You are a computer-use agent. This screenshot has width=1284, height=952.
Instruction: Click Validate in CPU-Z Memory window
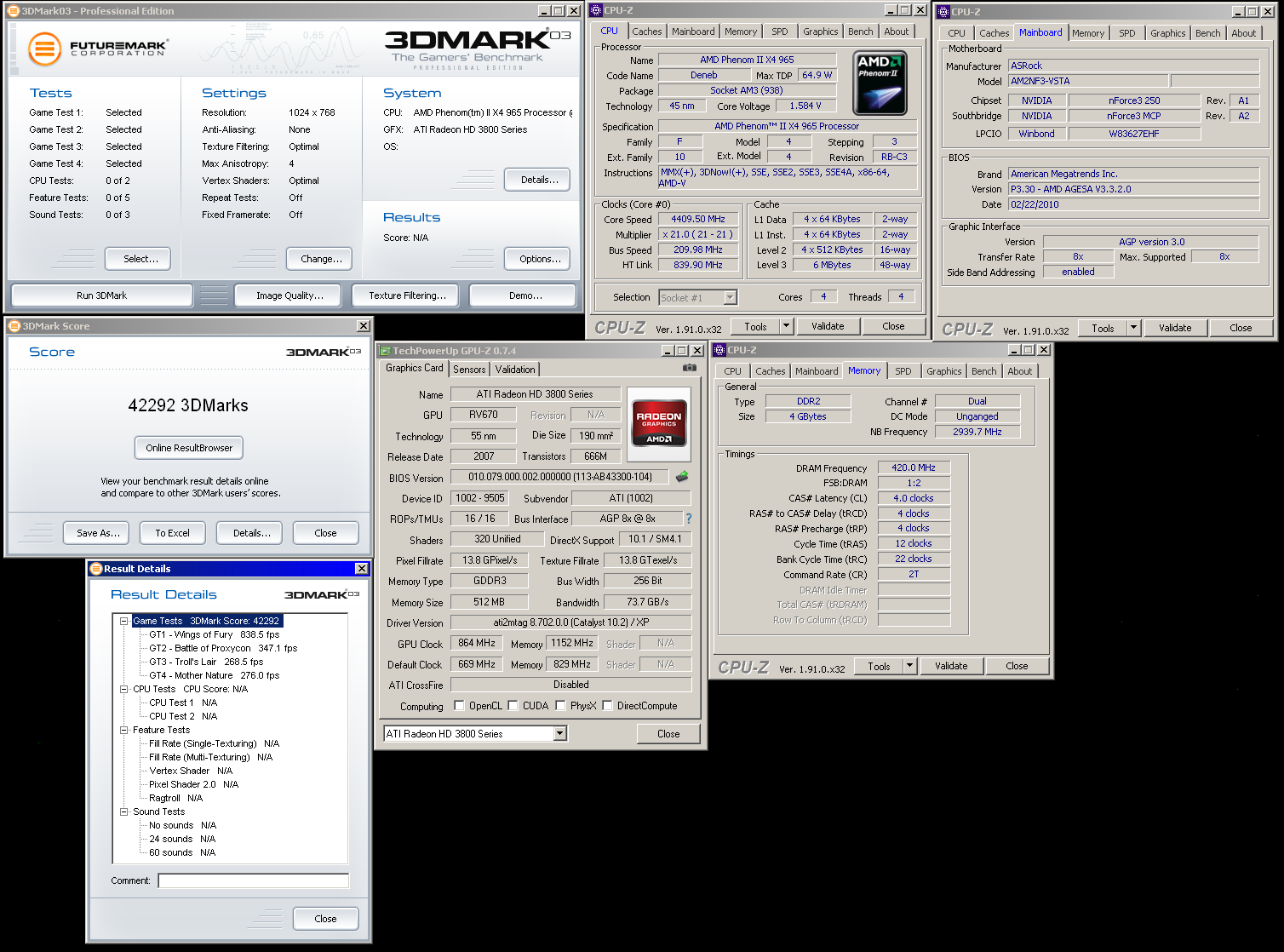951,666
